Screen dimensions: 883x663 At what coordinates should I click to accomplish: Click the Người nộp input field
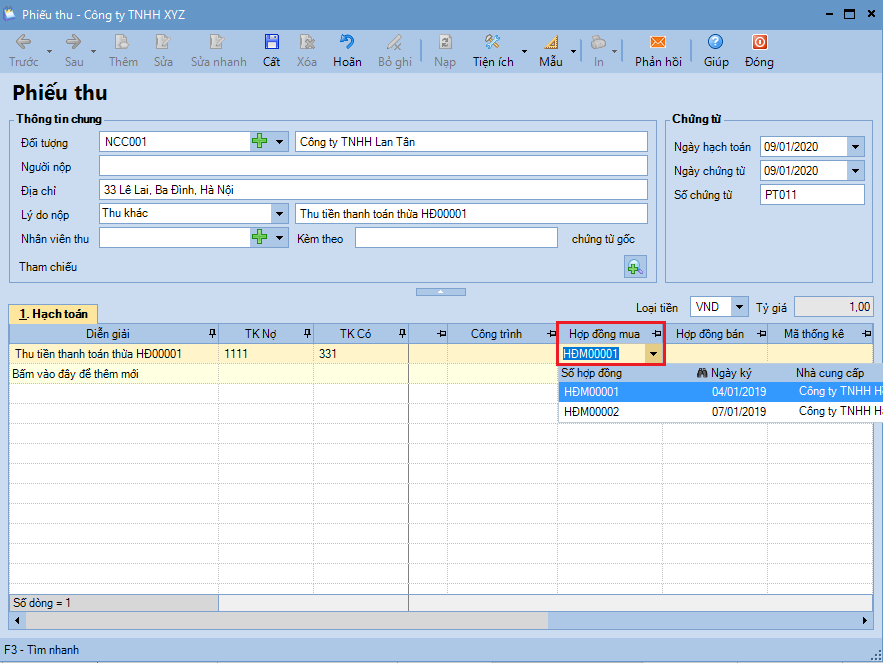tap(373, 166)
